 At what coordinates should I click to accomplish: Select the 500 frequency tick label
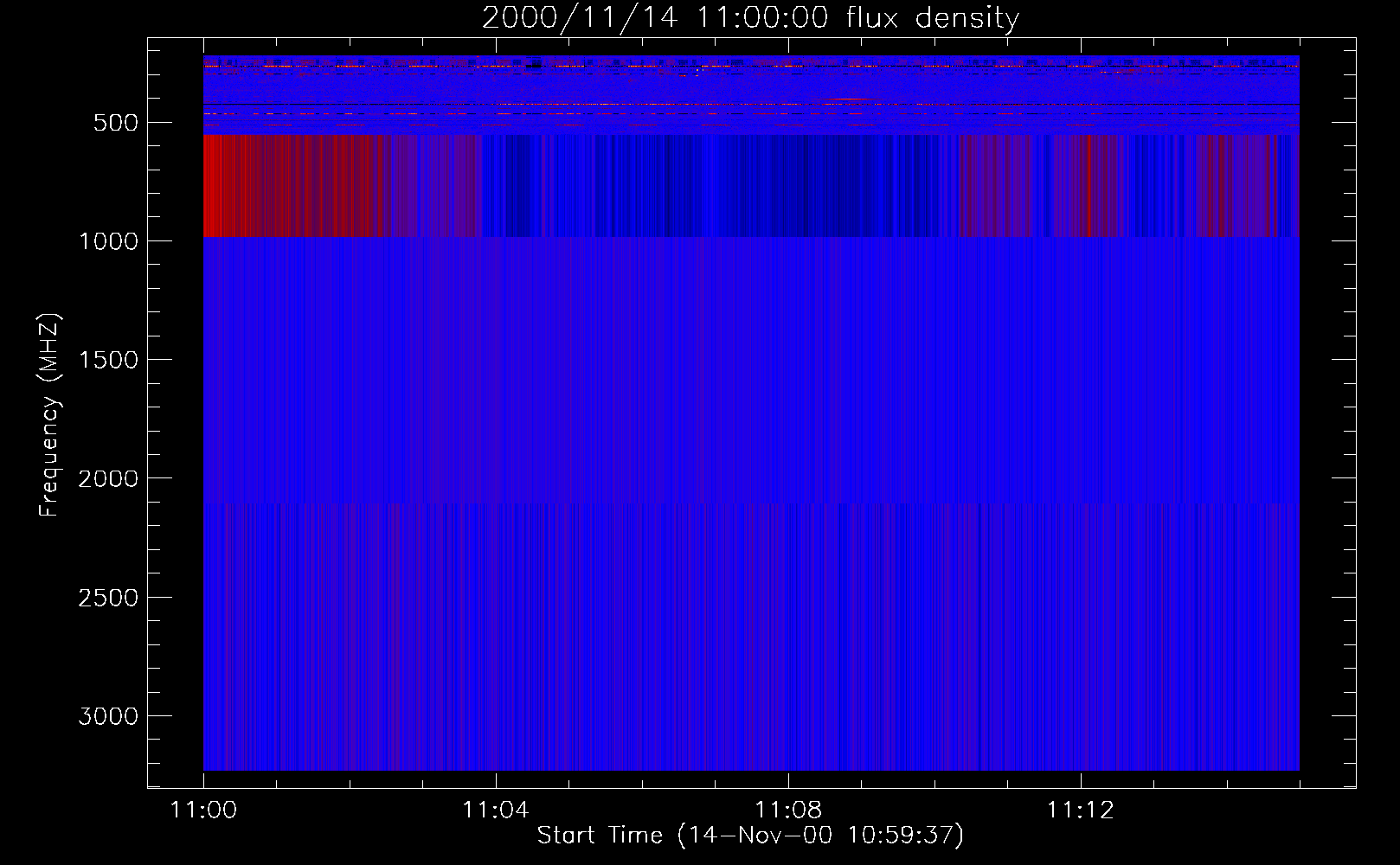click(x=116, y=123)
